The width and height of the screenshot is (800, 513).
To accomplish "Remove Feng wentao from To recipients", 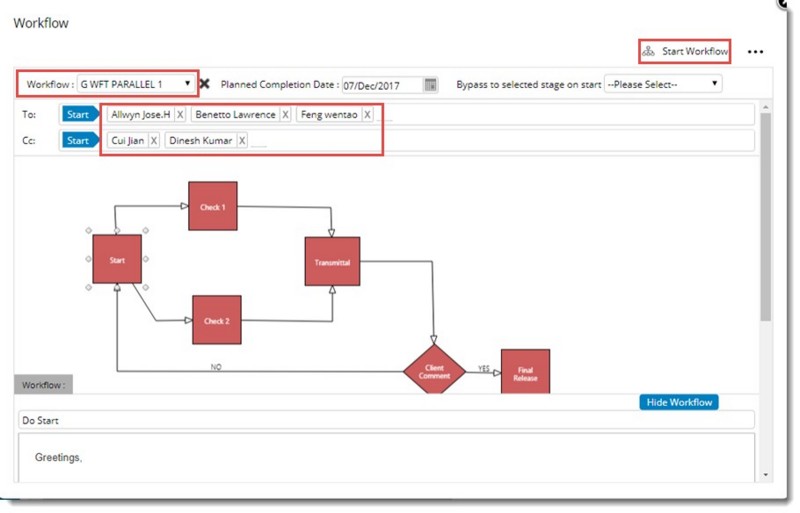I will pos(367,115).
